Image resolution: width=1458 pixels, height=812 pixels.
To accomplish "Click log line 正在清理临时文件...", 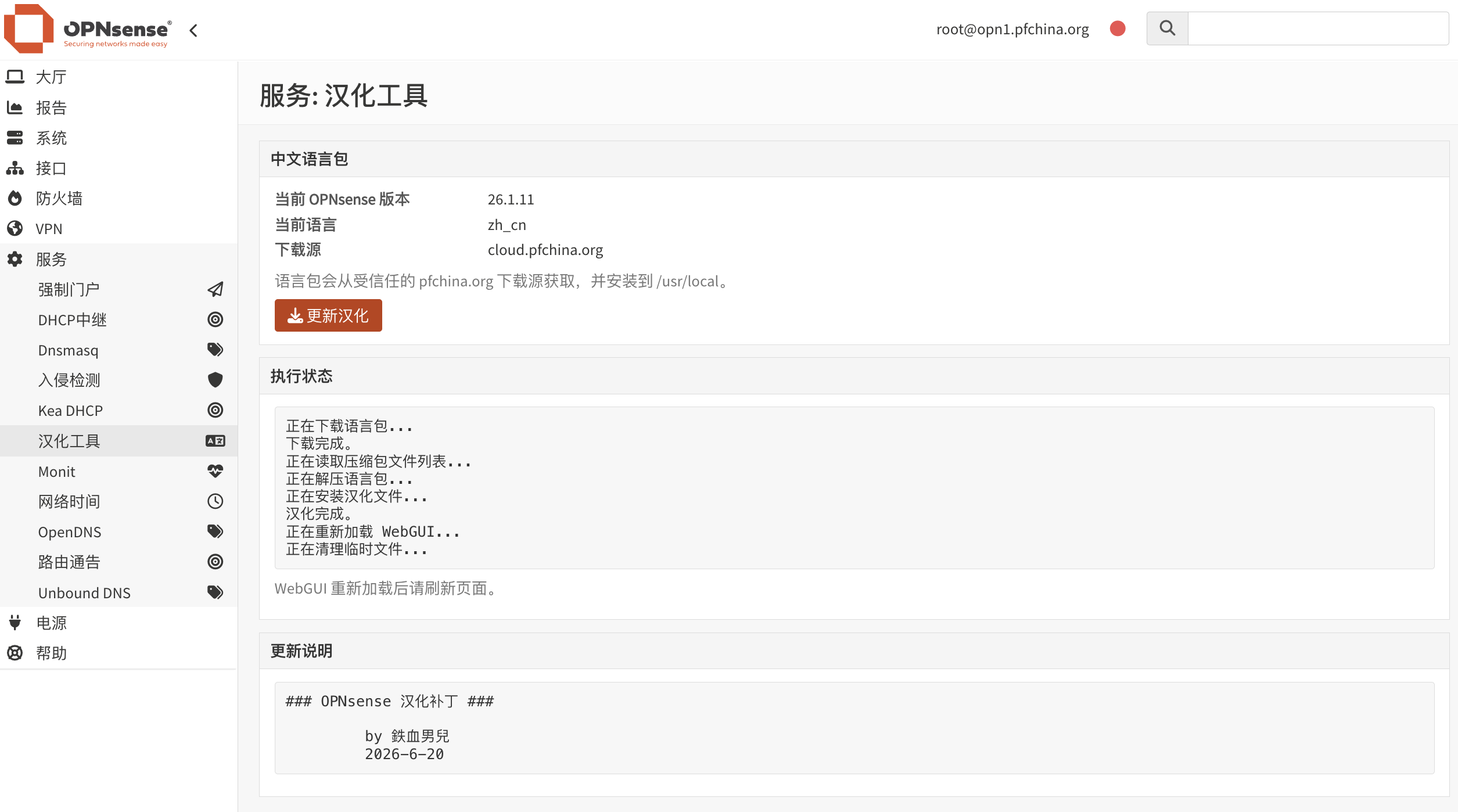I will point(357,549).
